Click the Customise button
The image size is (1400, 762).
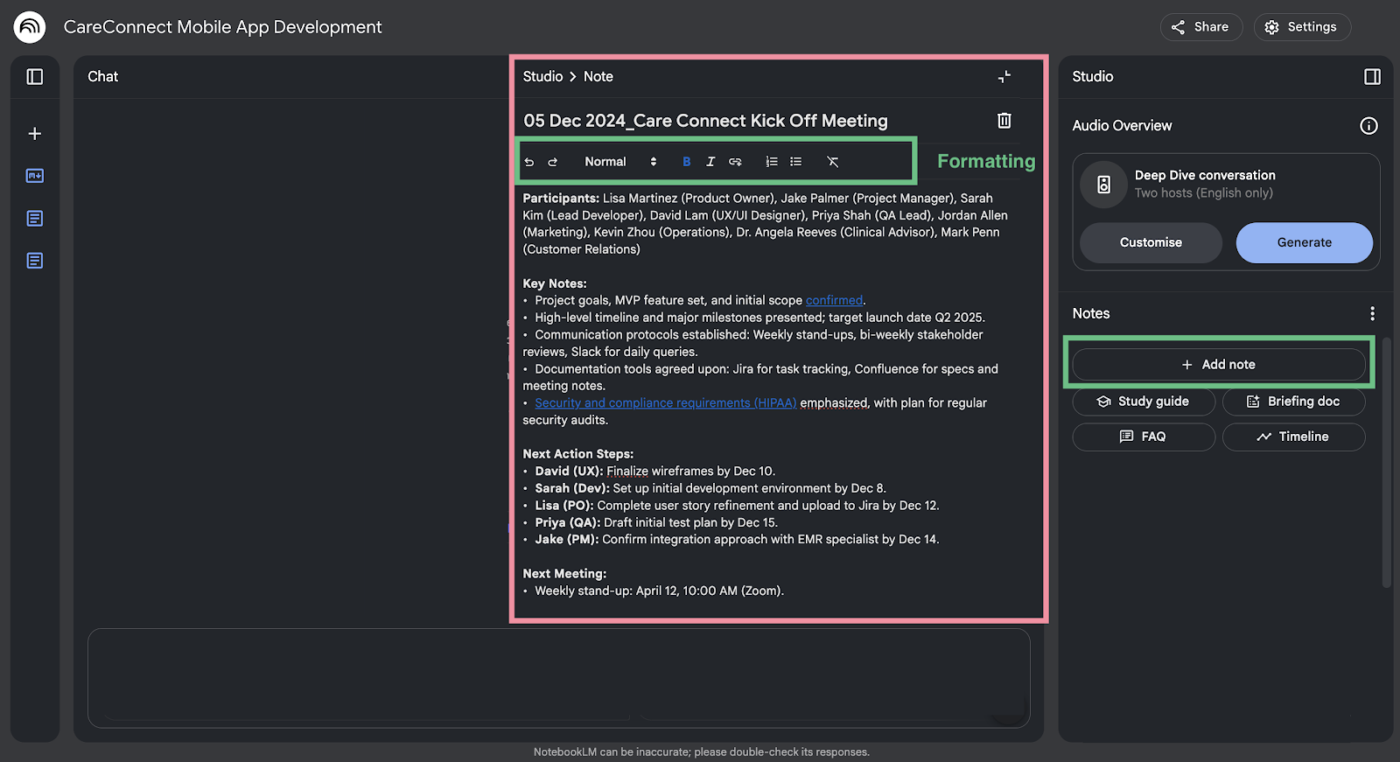point(1151,243)
